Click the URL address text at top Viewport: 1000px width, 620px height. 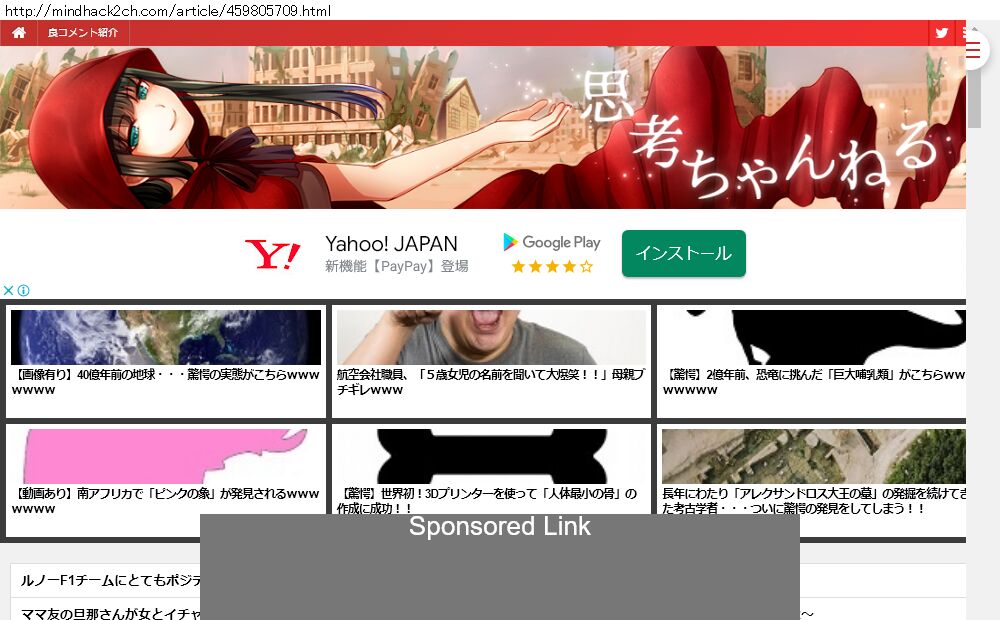pos(167,10)
